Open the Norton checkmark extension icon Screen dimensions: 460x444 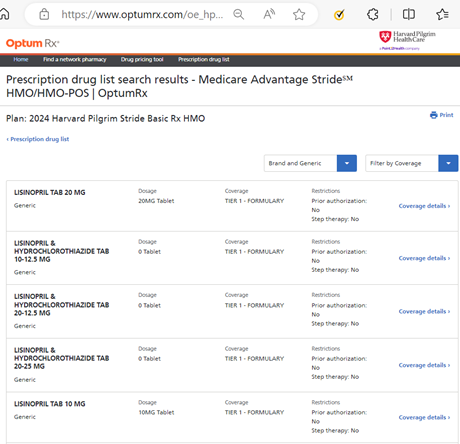(x=339, y=15)
